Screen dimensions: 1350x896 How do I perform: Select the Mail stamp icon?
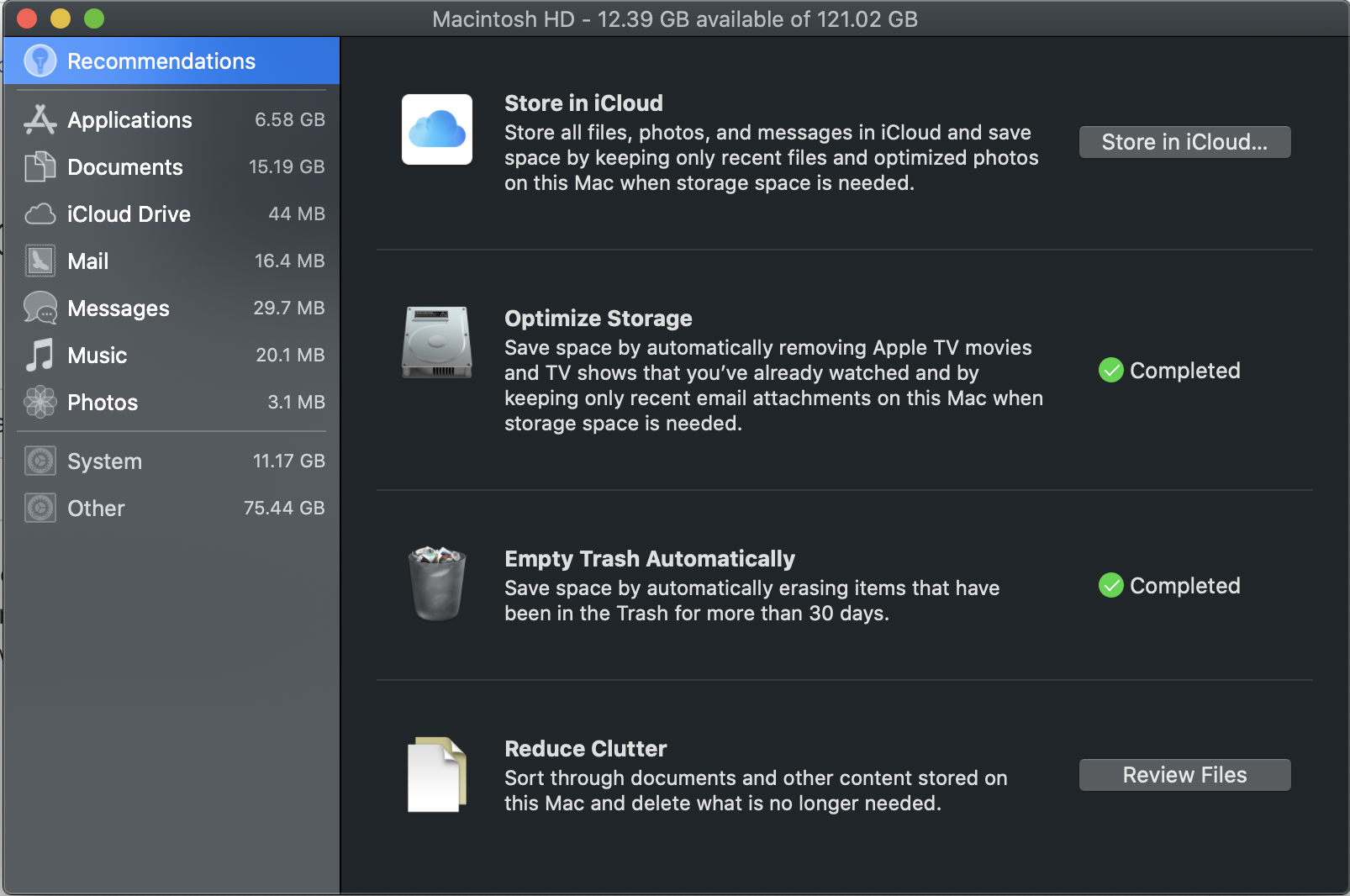pyautogui.click(x=40, y=261)
